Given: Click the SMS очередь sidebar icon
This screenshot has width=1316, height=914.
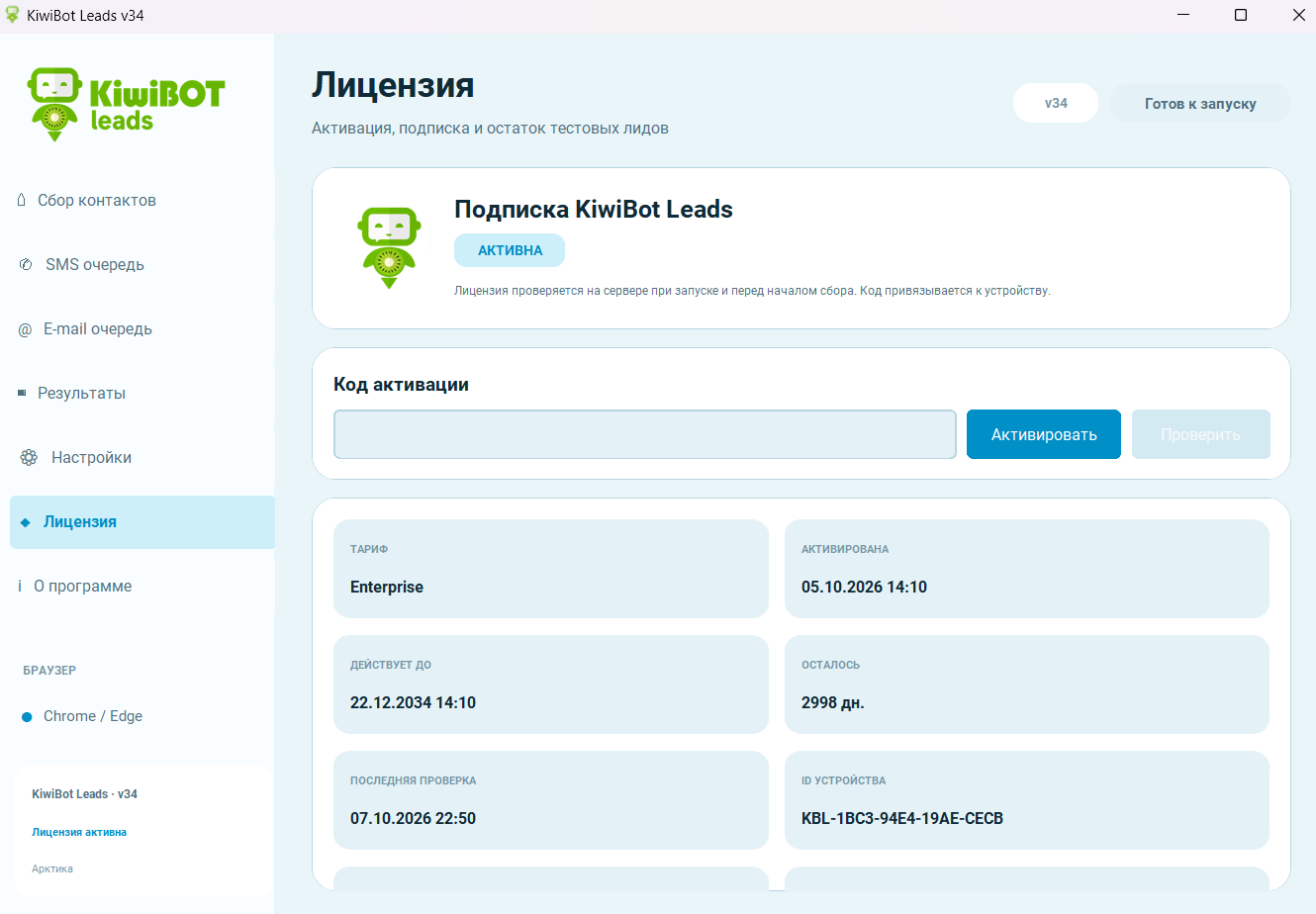Looking at the screenshot, I should click(26, 264).
